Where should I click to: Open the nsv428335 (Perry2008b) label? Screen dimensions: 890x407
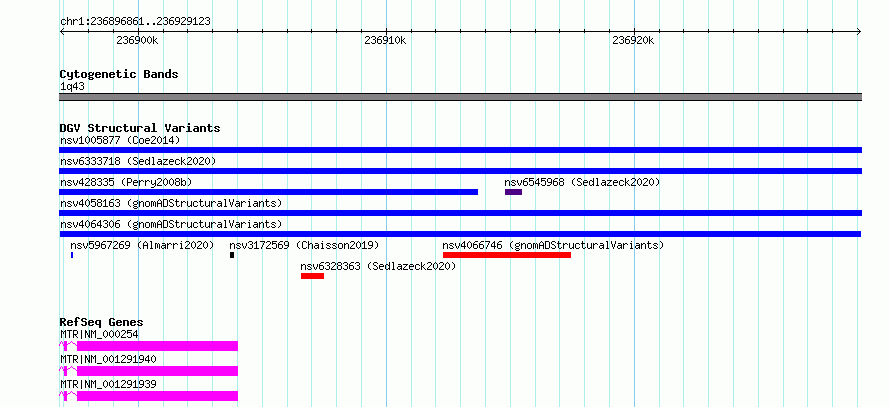[126, 182]
